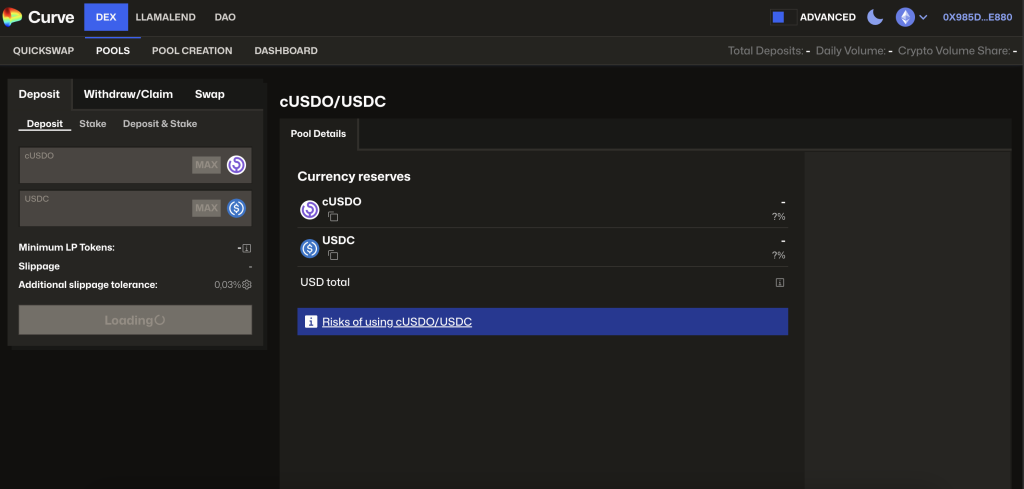
Task: Click info icon beside Minimum LP Tokens
Action: (x=247, y=248)
